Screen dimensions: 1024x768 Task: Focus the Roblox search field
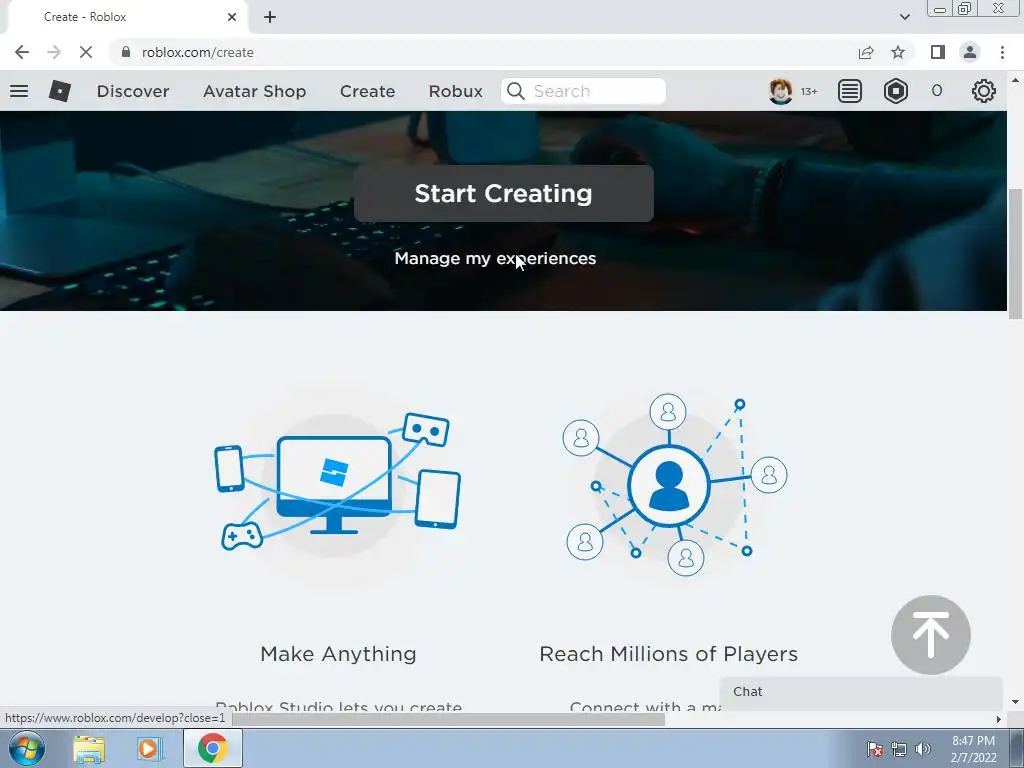[x=584, y=91]
